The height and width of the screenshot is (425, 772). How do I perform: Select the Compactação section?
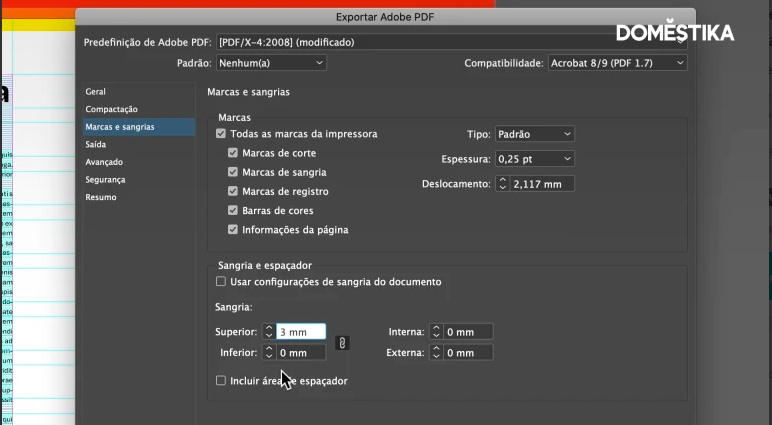139,109
